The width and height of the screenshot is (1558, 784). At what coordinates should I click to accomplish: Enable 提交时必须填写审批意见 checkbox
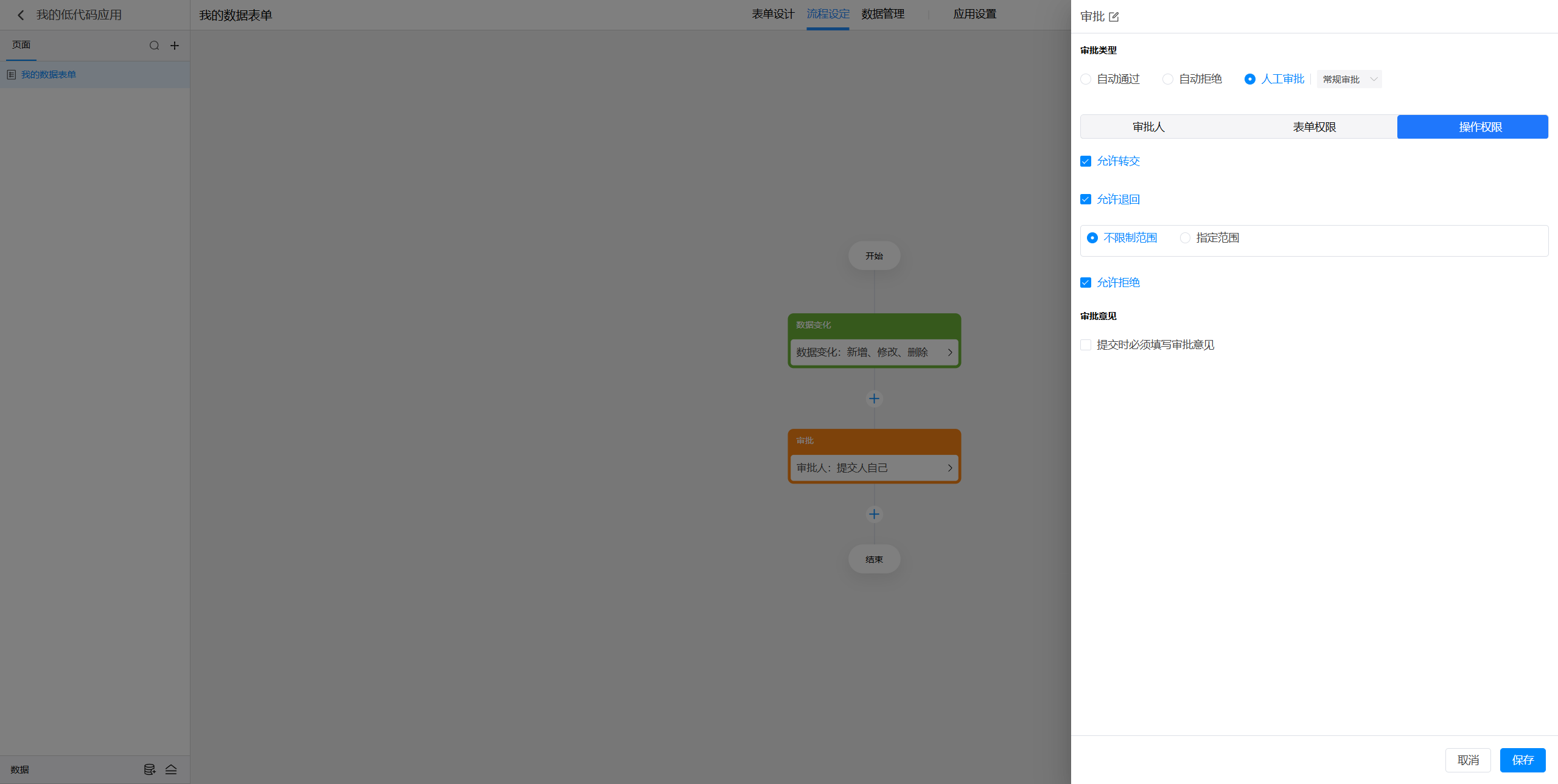(x=1086, y=345)
